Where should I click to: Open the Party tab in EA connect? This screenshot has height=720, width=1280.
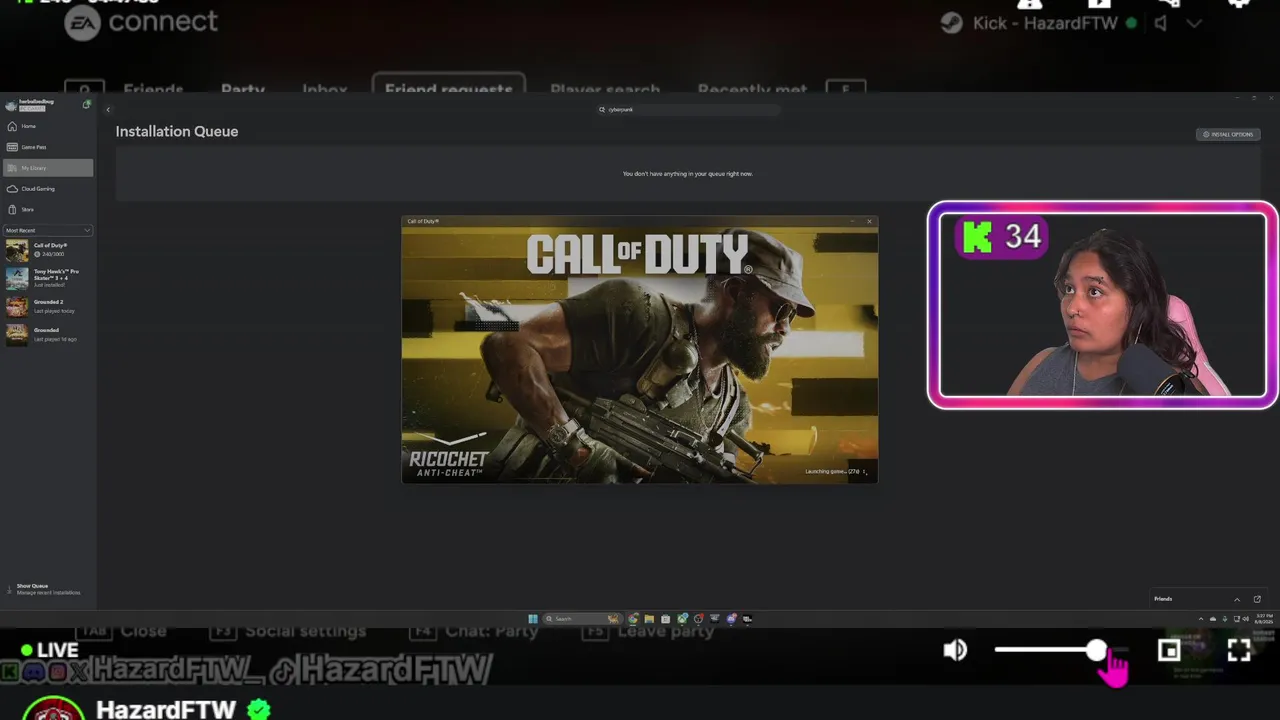[x=243, y=89]
